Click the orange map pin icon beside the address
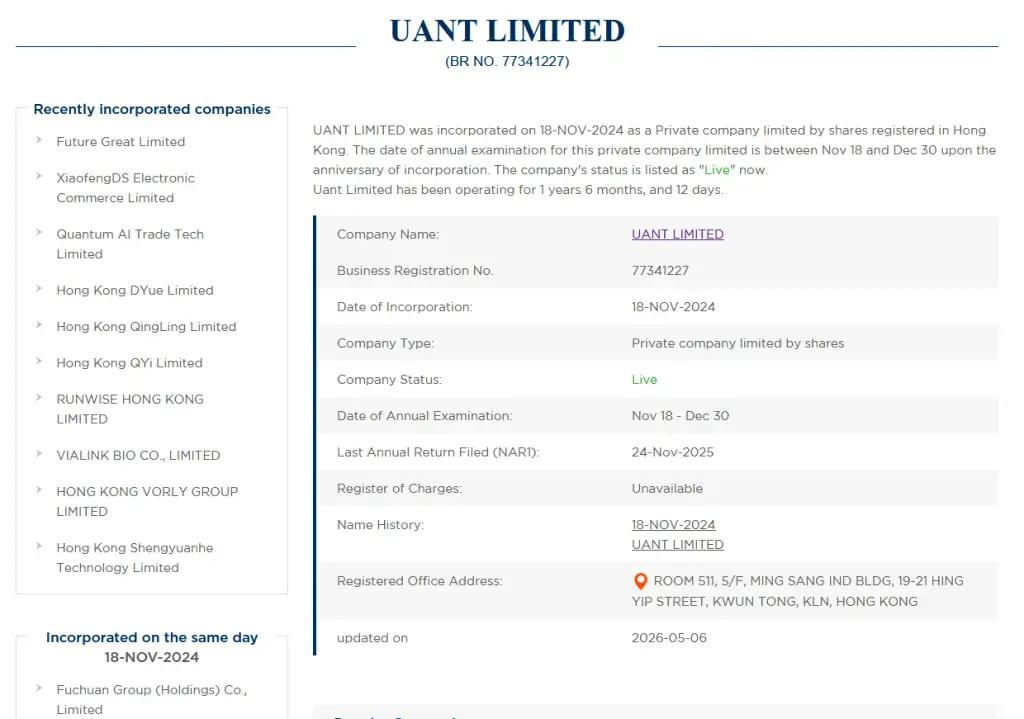The image size is (1024, 719). (640, 581)
